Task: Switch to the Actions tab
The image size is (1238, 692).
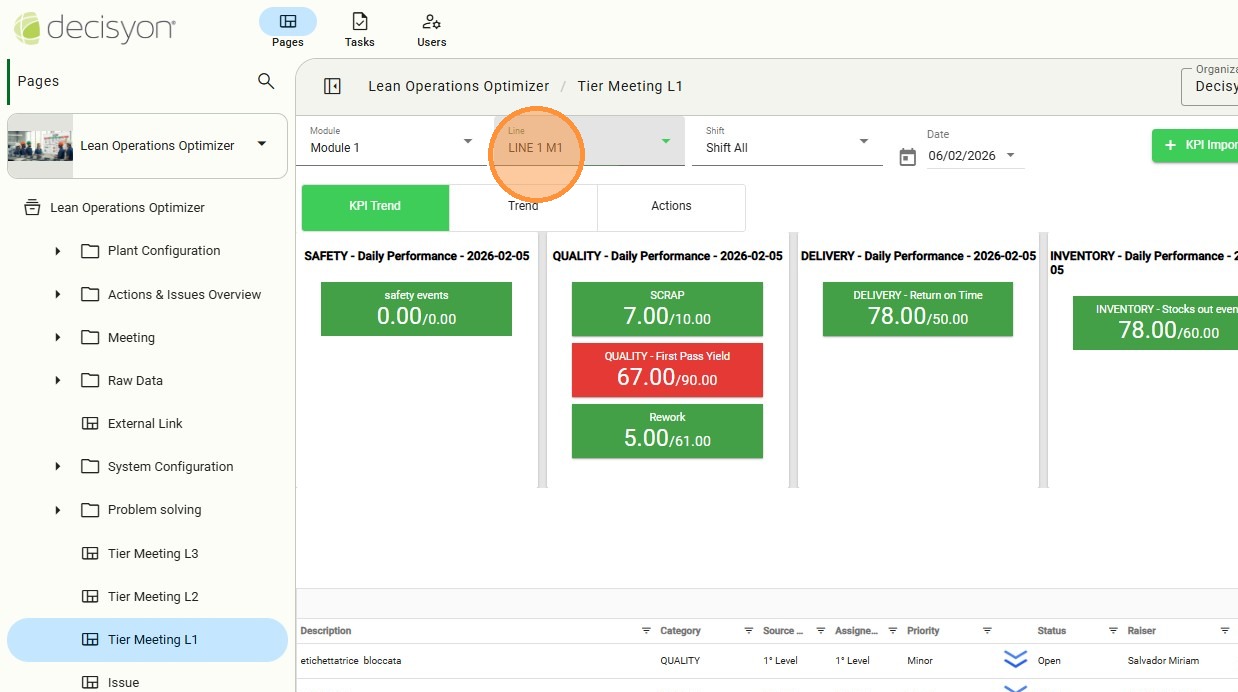Action: coord(671,207)
